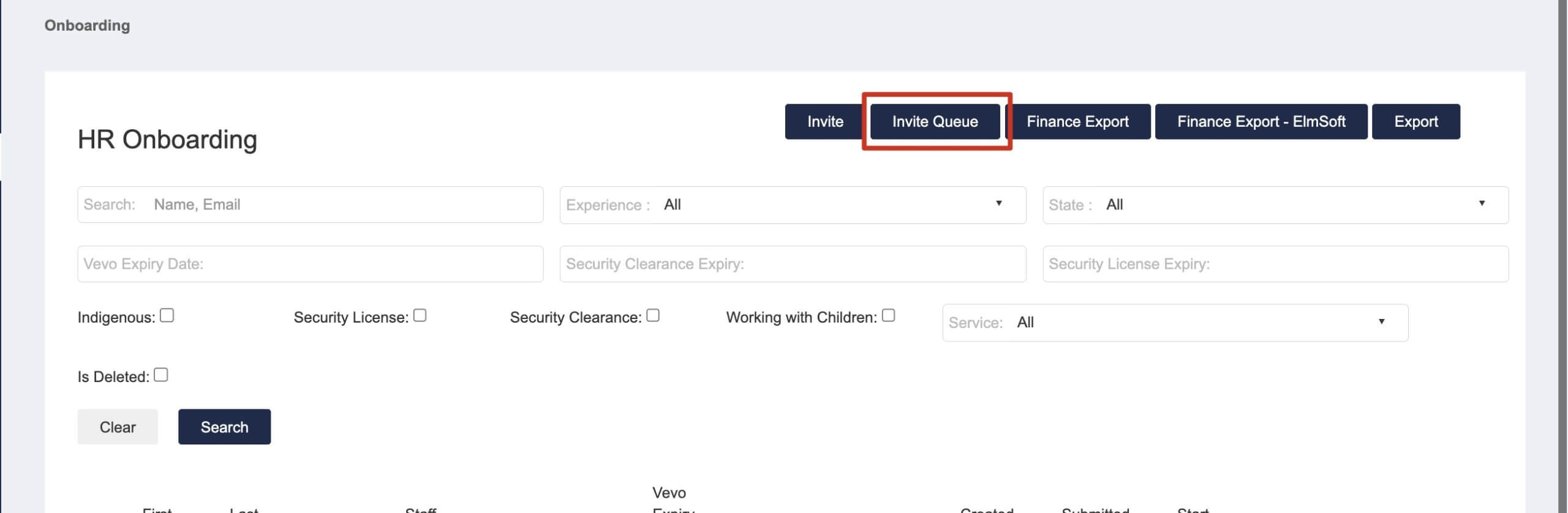Open the Experience dropdown

[x=793, y=204]
